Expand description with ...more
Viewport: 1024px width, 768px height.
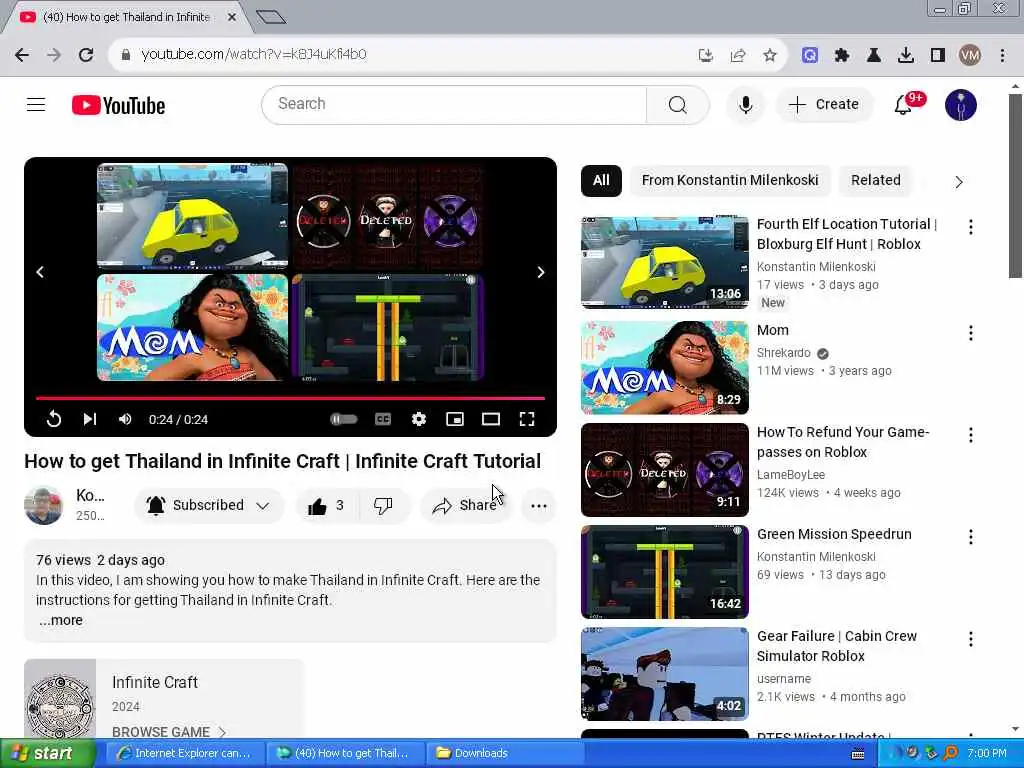61,620
